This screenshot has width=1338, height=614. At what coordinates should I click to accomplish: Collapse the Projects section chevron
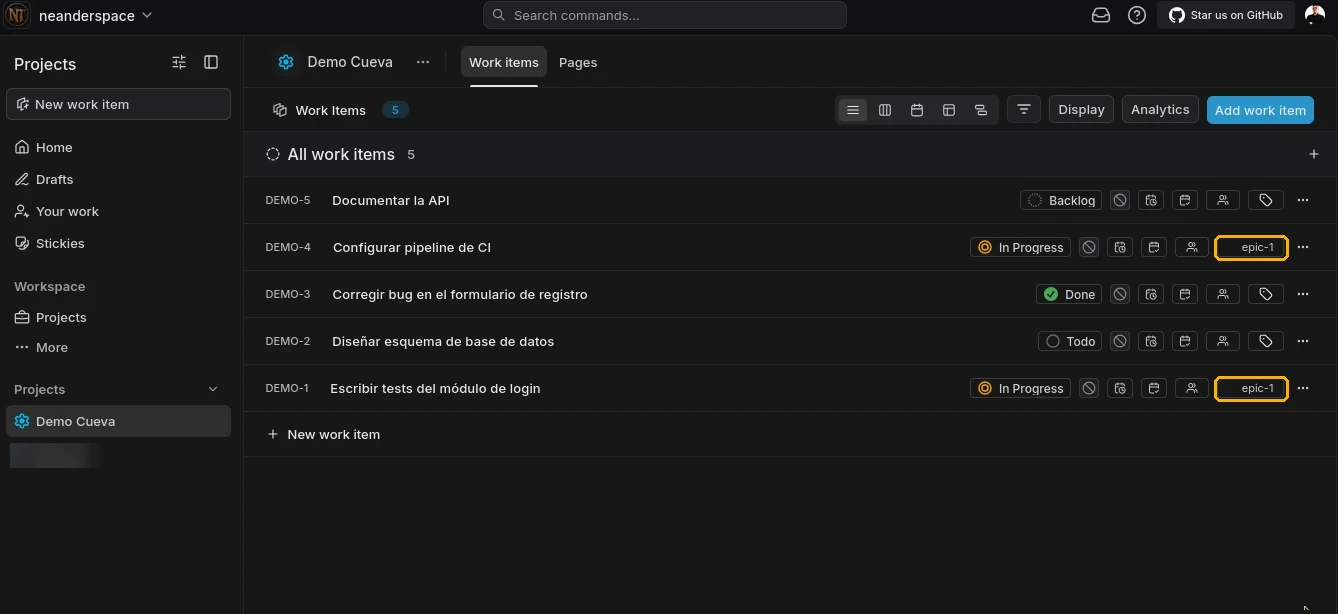[x=213, y=389]
